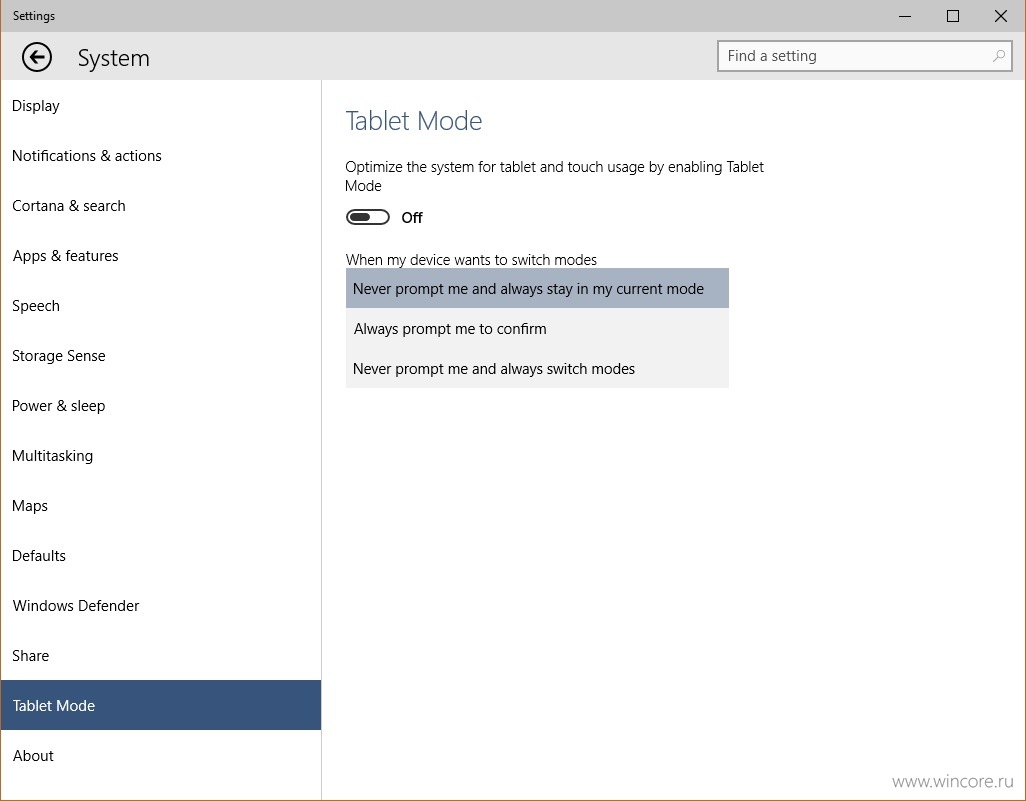The image size is (1026, 801).
Task: Open Storage Sense settings
Action: (x=161, y=356)
